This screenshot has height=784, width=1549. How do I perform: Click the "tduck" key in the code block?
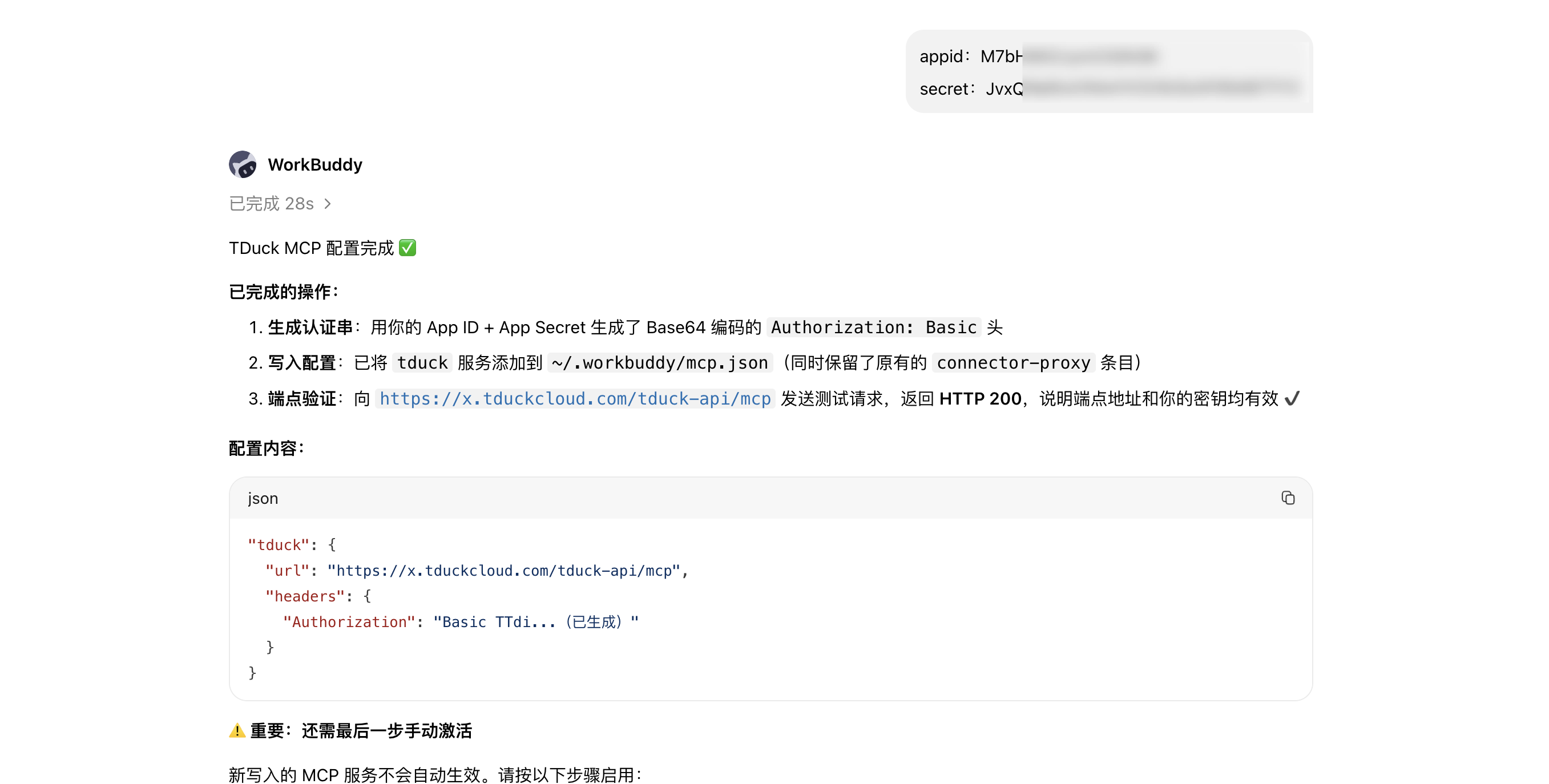click(x=279, y=545)
